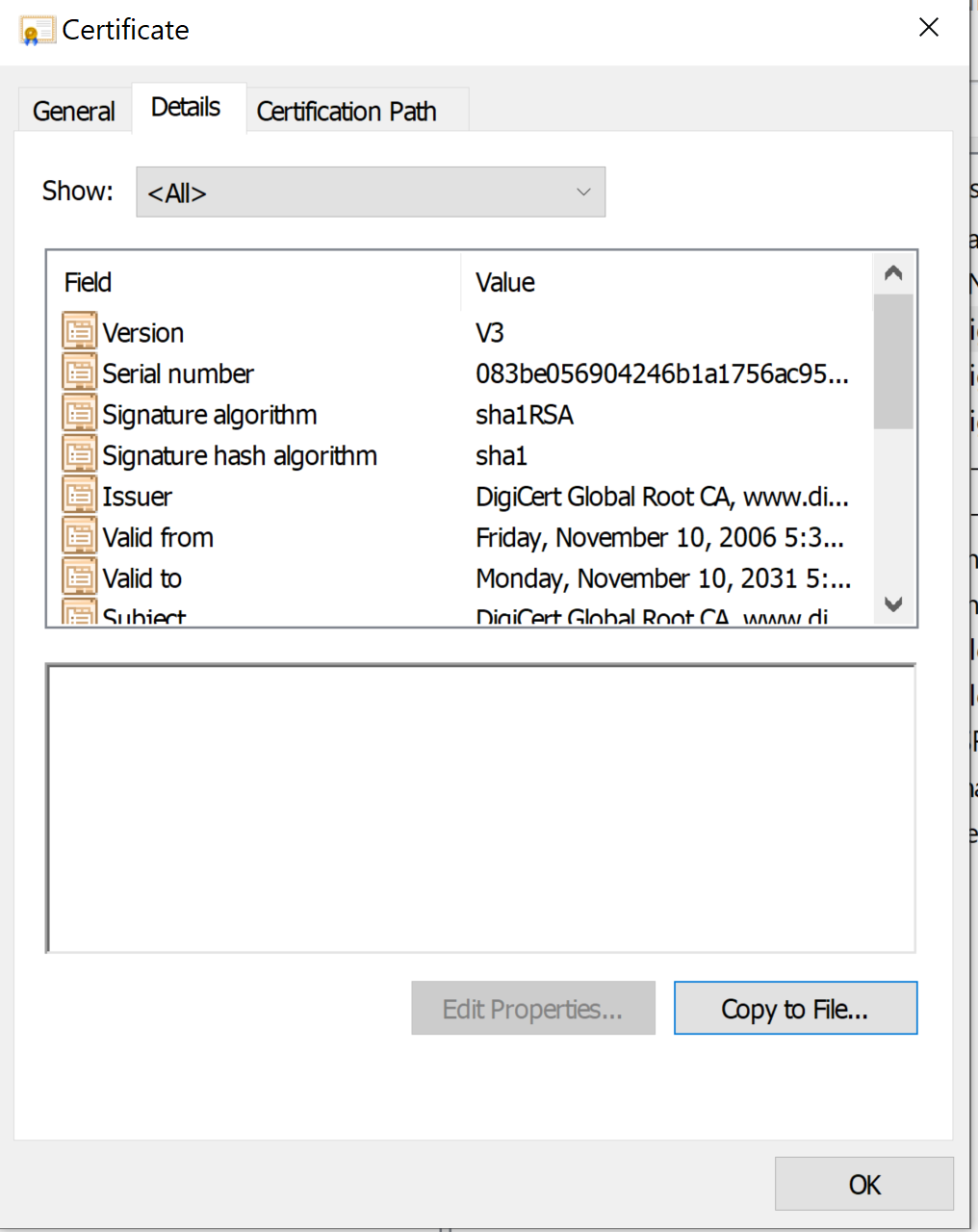This screenshot has height=1232, width=978.
Task: Click the disabled Edit Properties button
Action: (x=532, y=1008)
